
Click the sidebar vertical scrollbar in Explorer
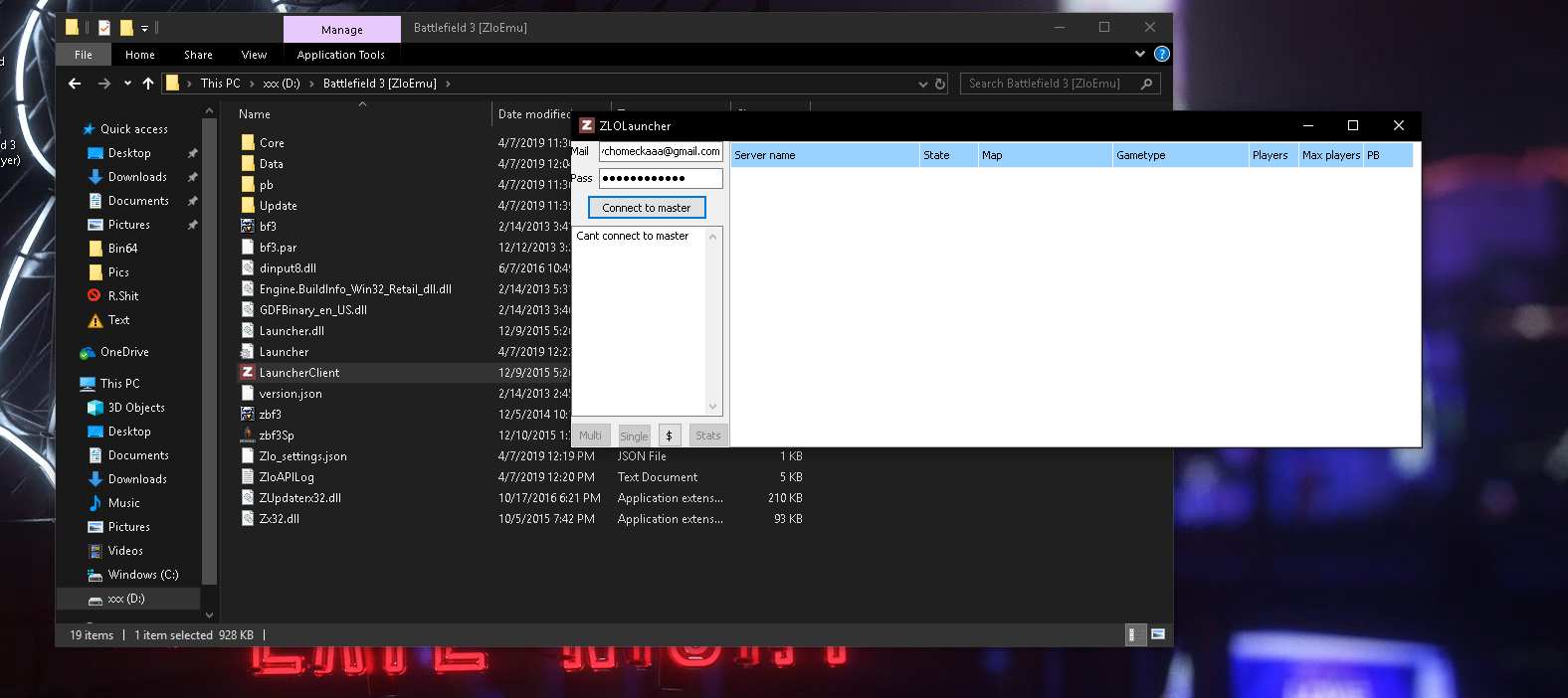(x=209, y=350)
